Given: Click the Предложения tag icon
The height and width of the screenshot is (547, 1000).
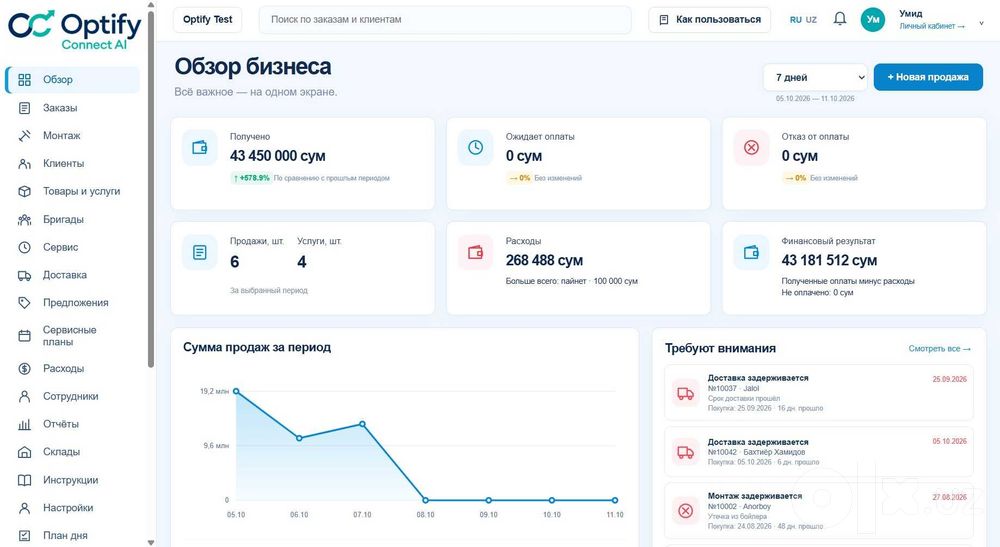Looking at the screenshot, I should point(24,303).
